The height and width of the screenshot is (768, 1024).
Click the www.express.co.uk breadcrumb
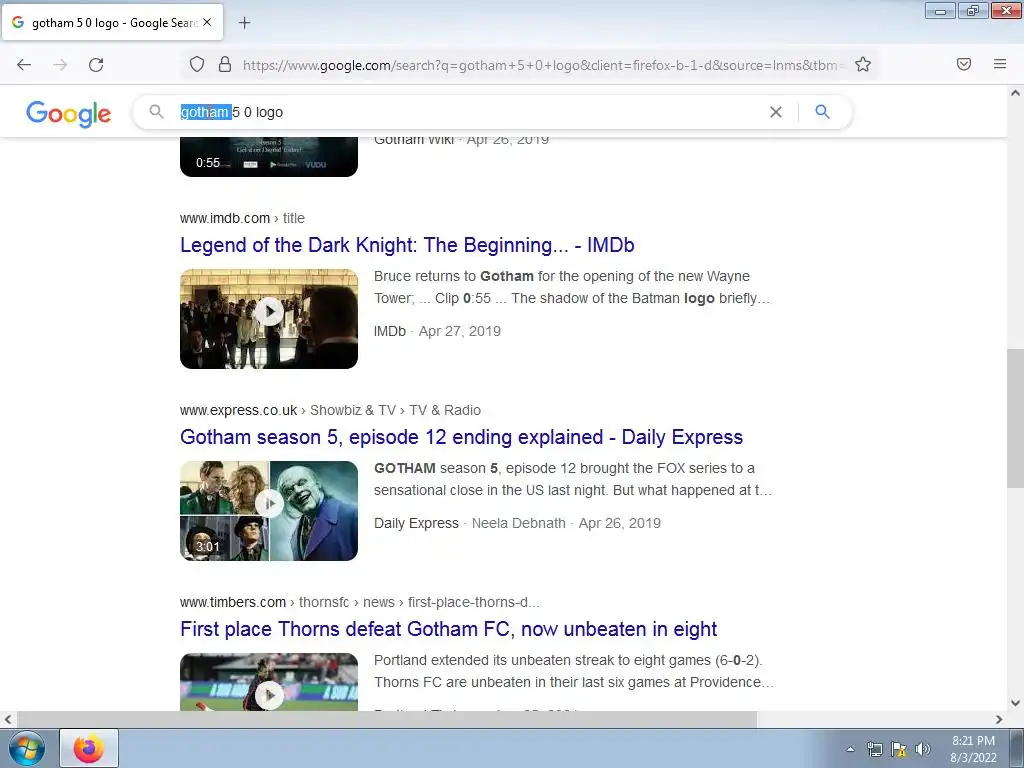click(x=330, y=410)
